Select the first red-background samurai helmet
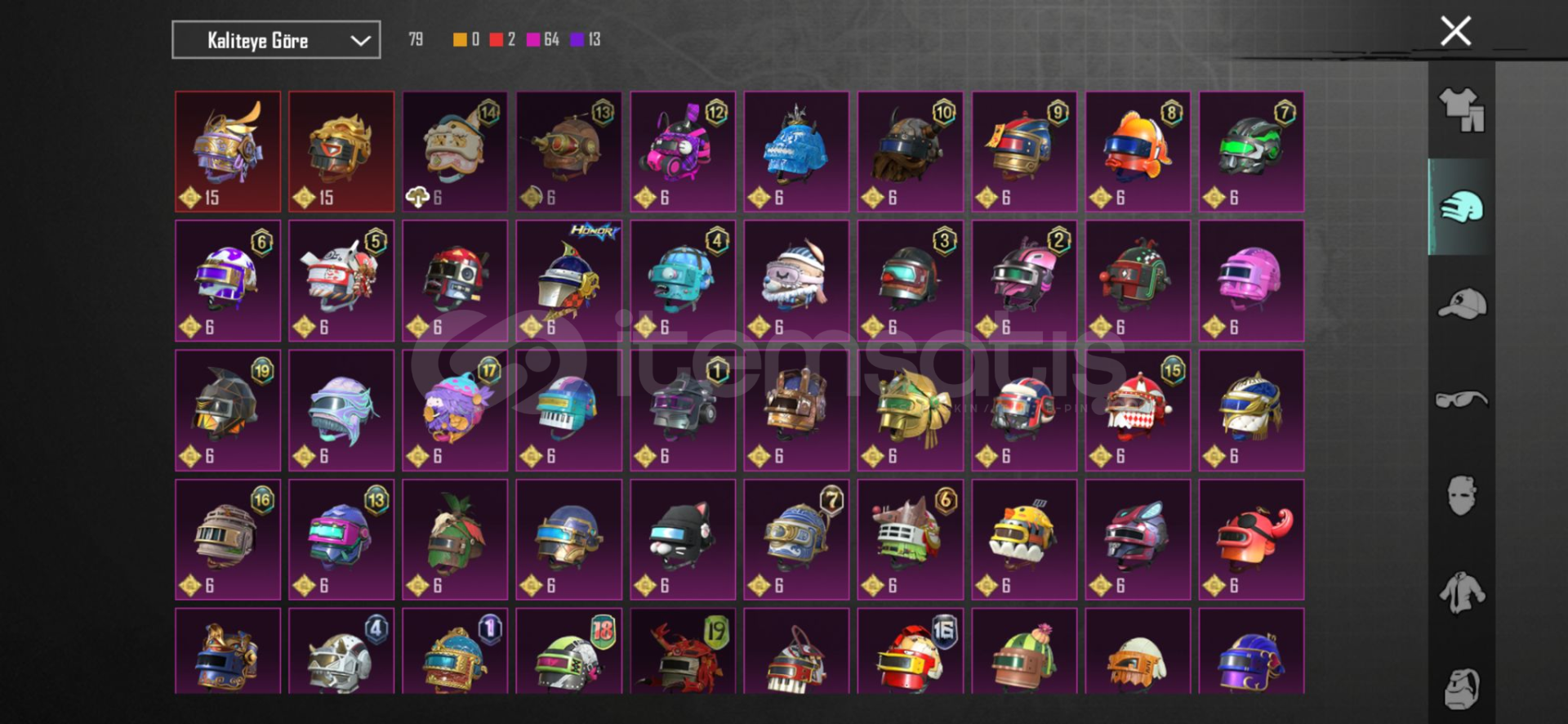Screen dimensions: 1568x724 228,152
